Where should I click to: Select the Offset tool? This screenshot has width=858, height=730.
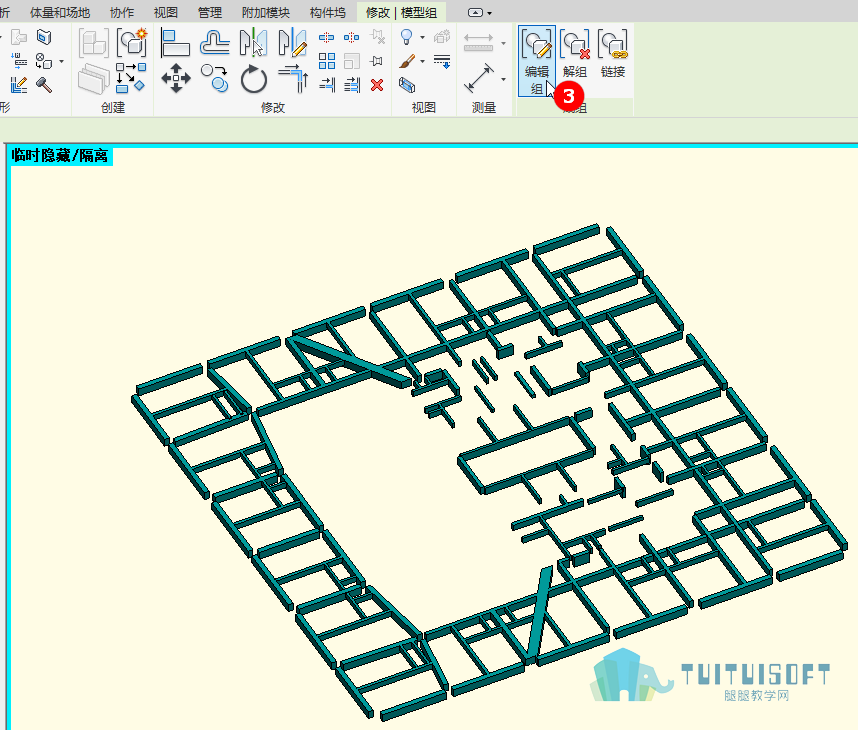[214, 43]
